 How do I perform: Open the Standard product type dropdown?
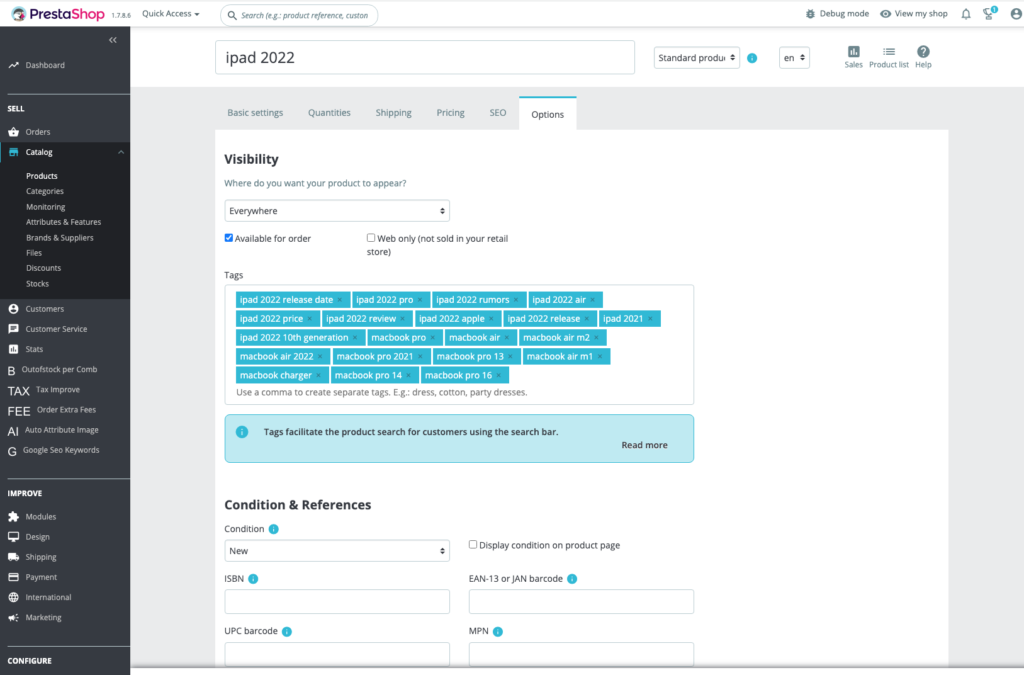[x=697, y=57]
